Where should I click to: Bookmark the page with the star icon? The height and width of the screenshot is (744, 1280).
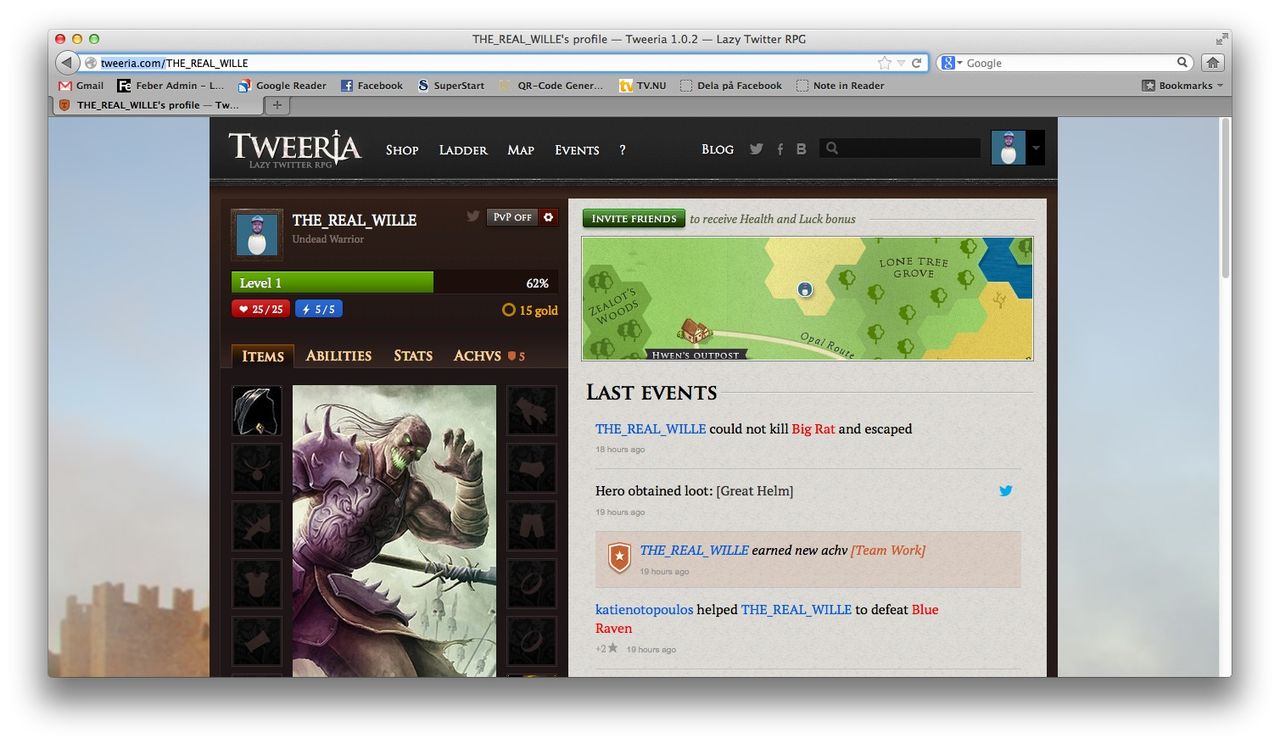click(884, 63)
